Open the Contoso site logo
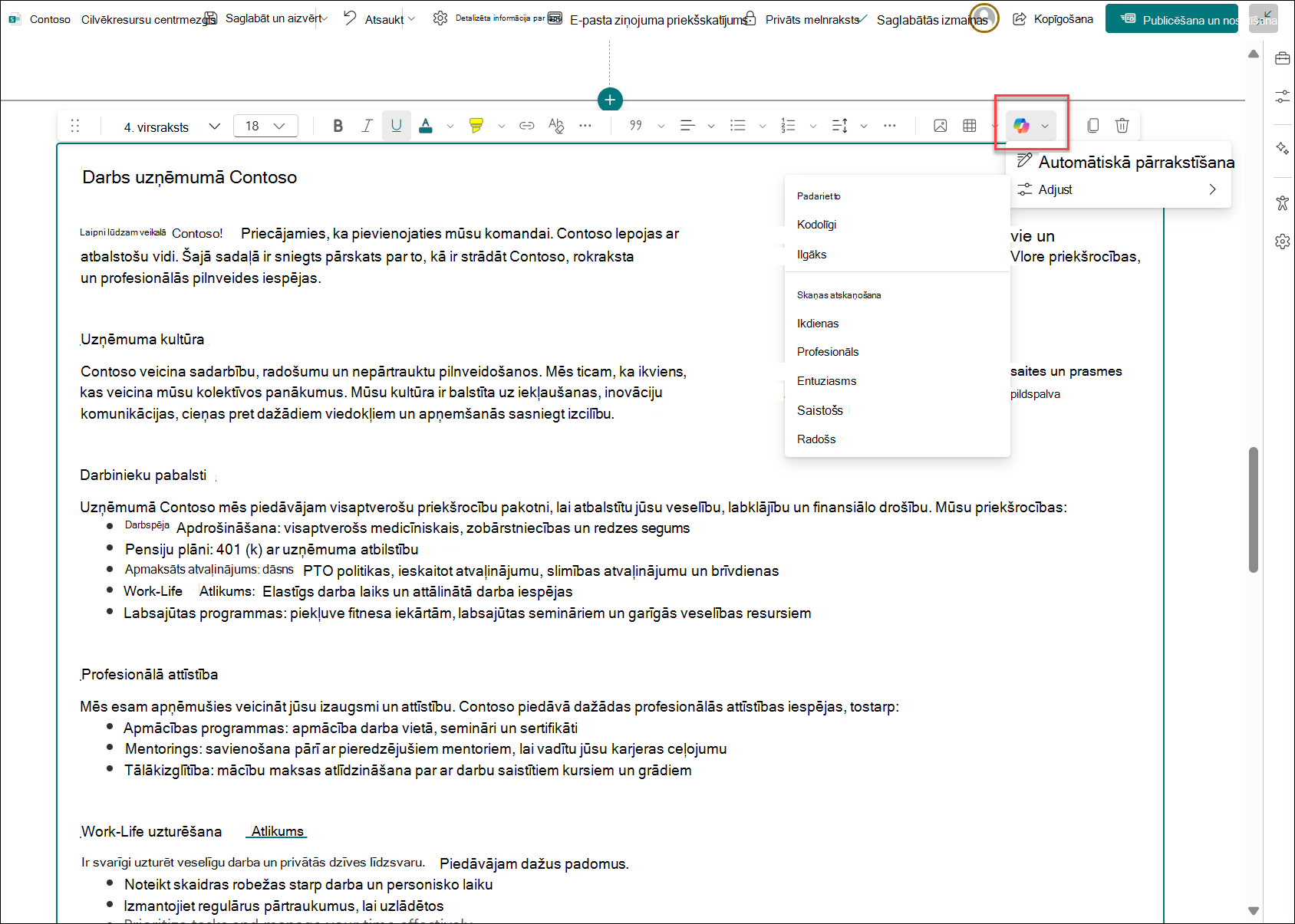The height and width of the screenshot is (924, 1295). coord(15,19)
